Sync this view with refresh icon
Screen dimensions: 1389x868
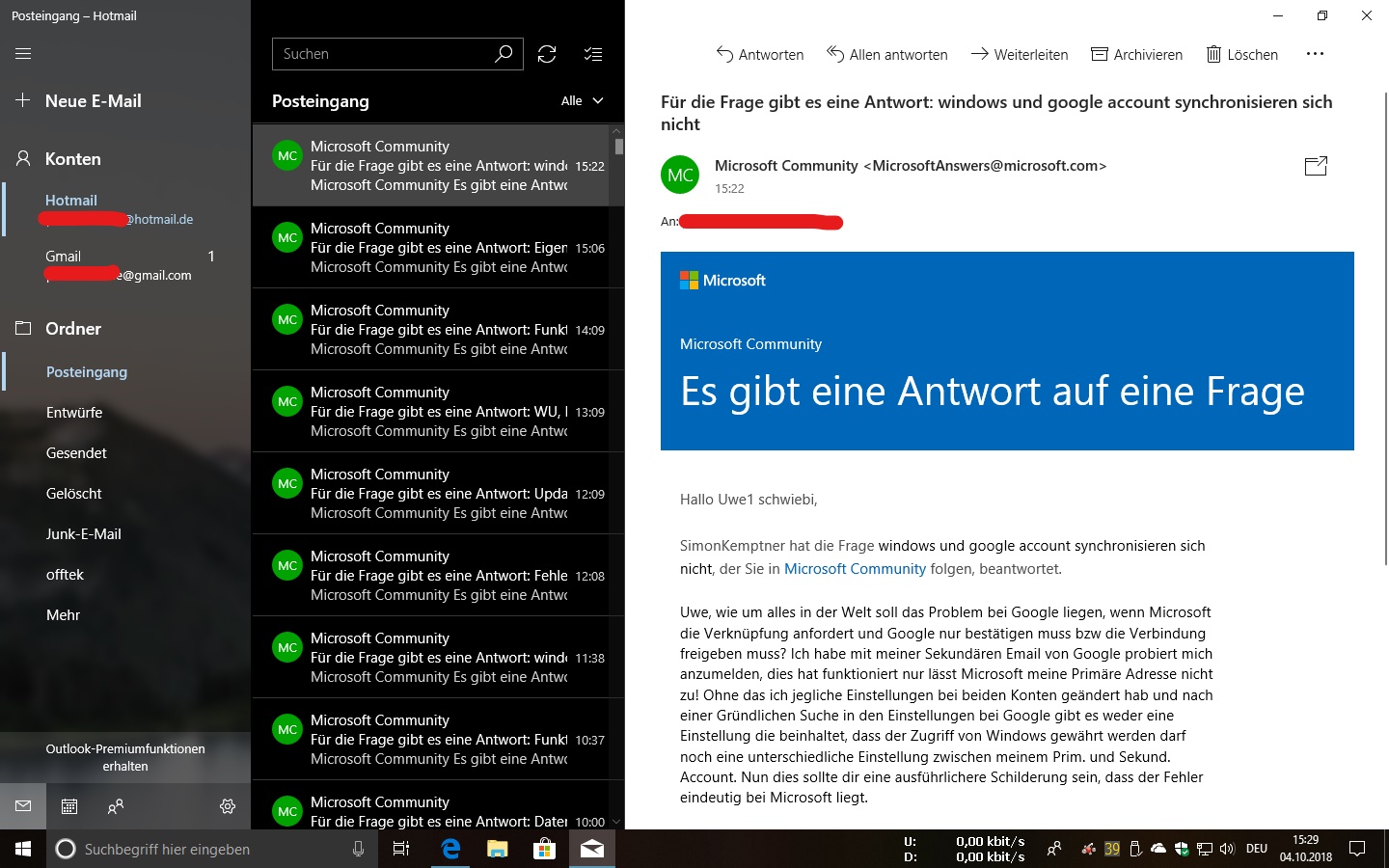tap(547, 54)
